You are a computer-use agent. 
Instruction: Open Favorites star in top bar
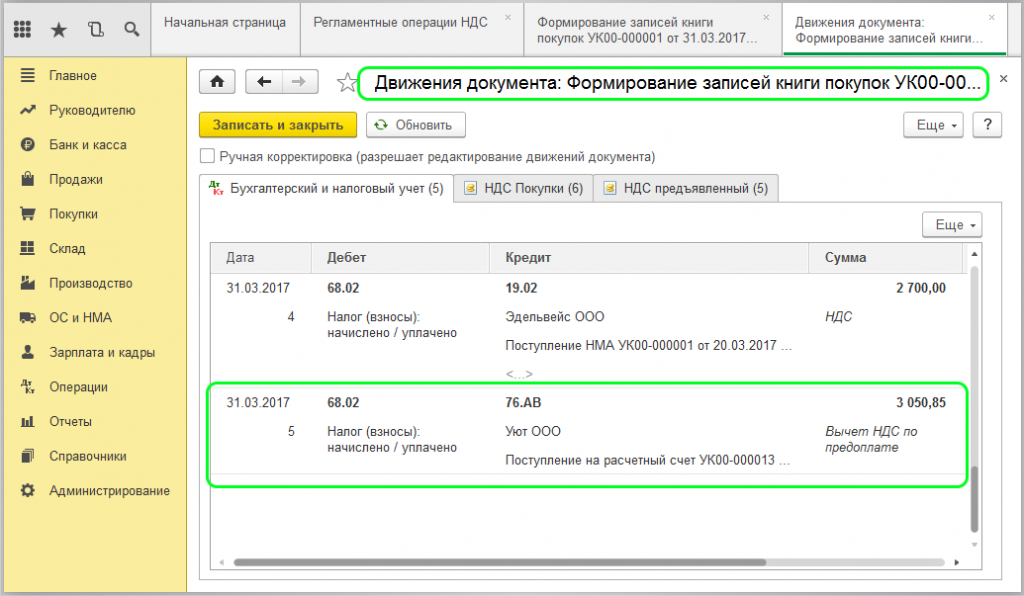point(58,29)
